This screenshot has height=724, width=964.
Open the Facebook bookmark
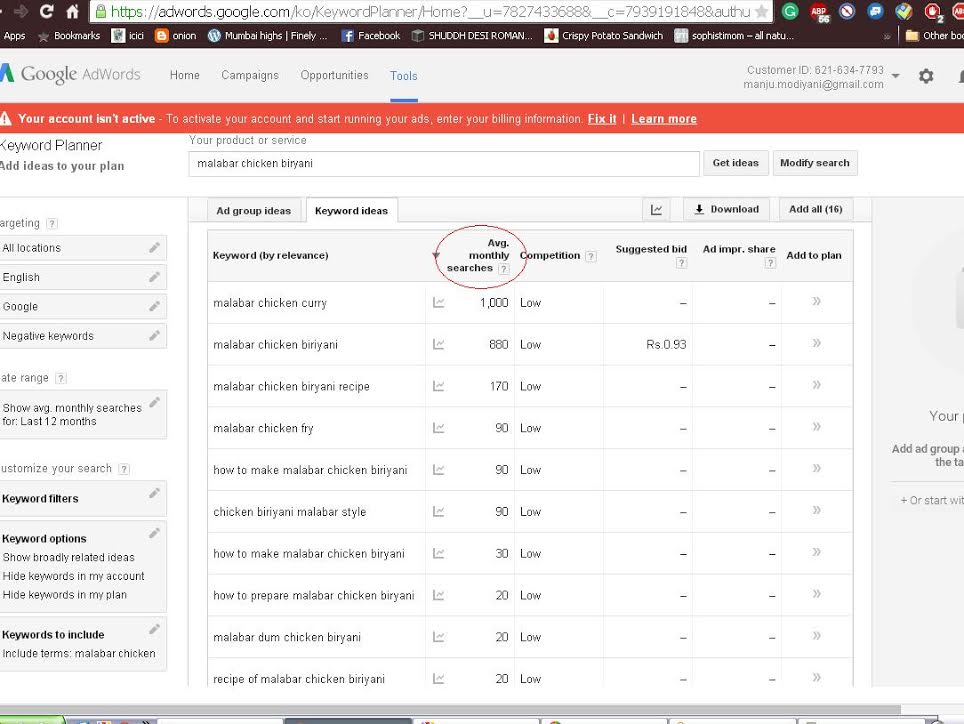371,36
